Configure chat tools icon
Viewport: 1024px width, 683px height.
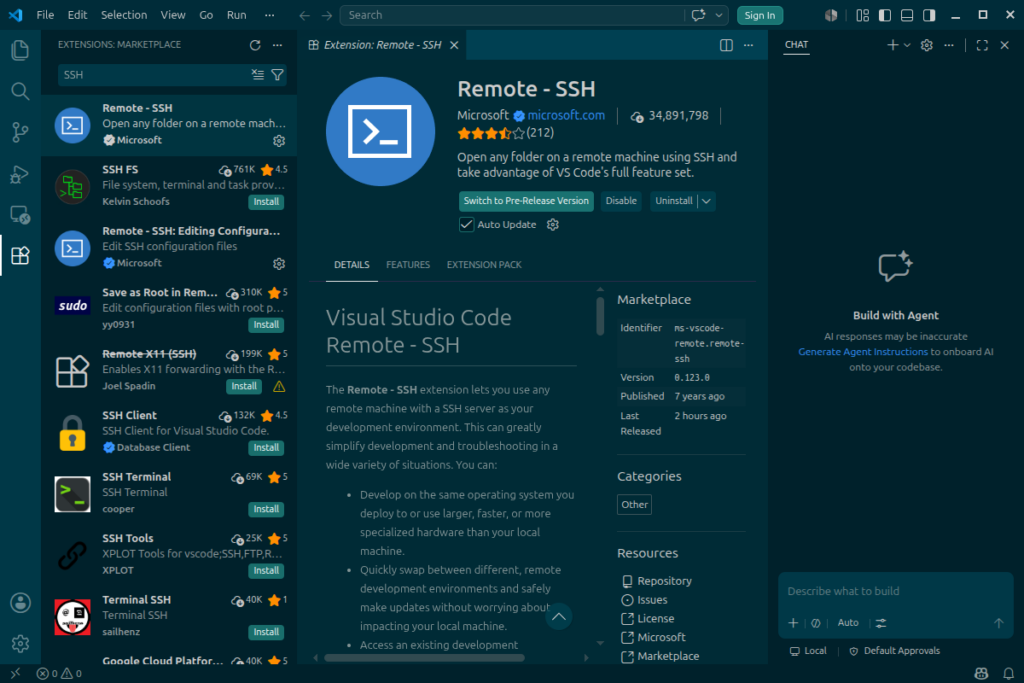pos(881,623)
